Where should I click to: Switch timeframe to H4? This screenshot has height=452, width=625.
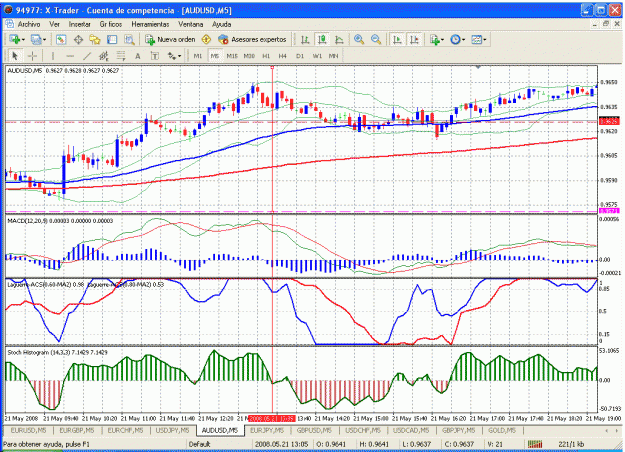pyautogui.click(x=283, y=56)
